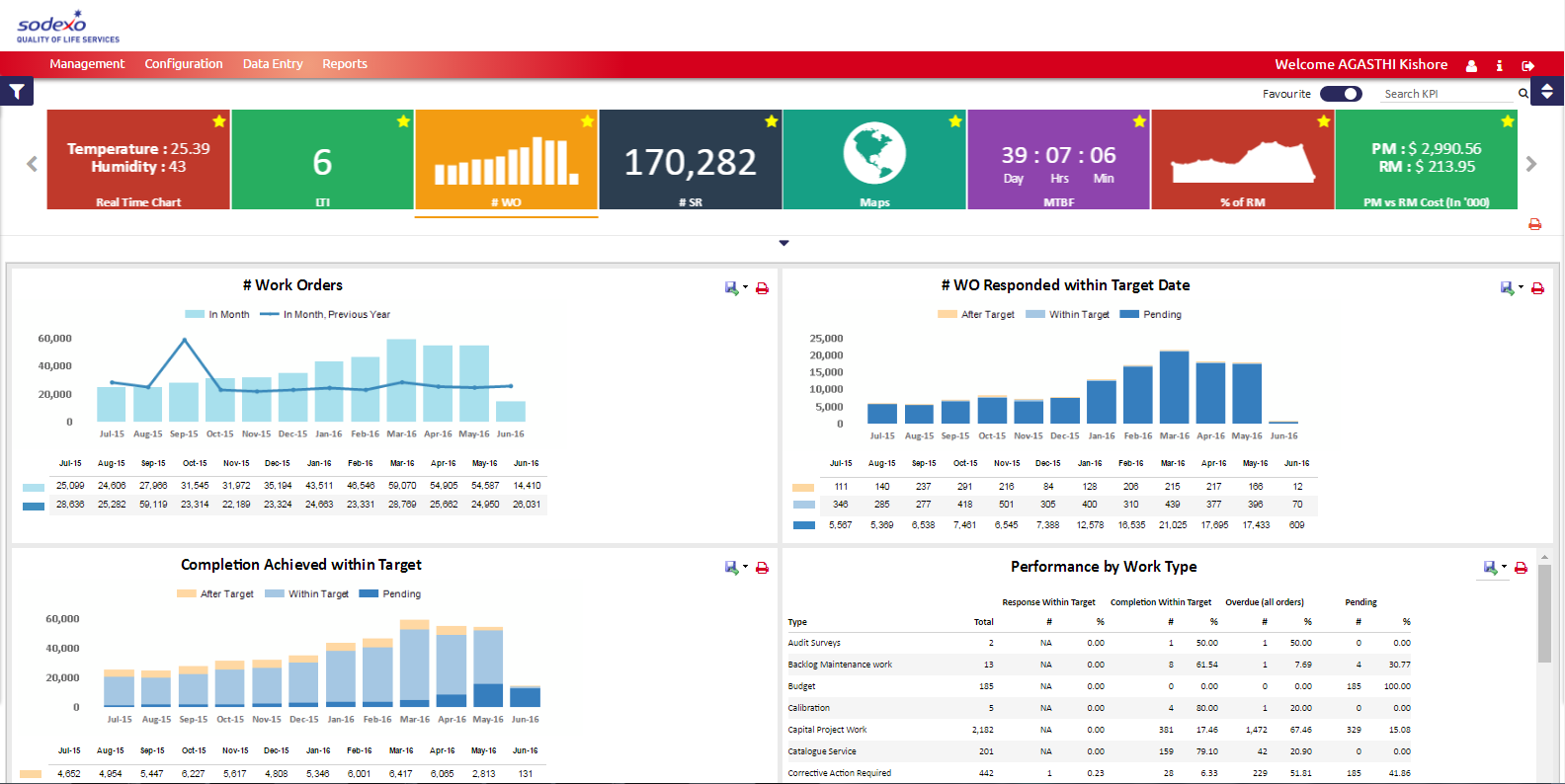This screenshot has height=784, width=1565.
Task: Click the Pending legend swatch in Completion chart
Action: pos(369,594)
